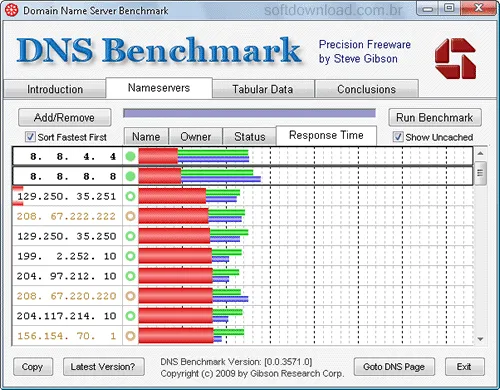Click status circle for 199.2.252.10

click(x=130, y=256)
